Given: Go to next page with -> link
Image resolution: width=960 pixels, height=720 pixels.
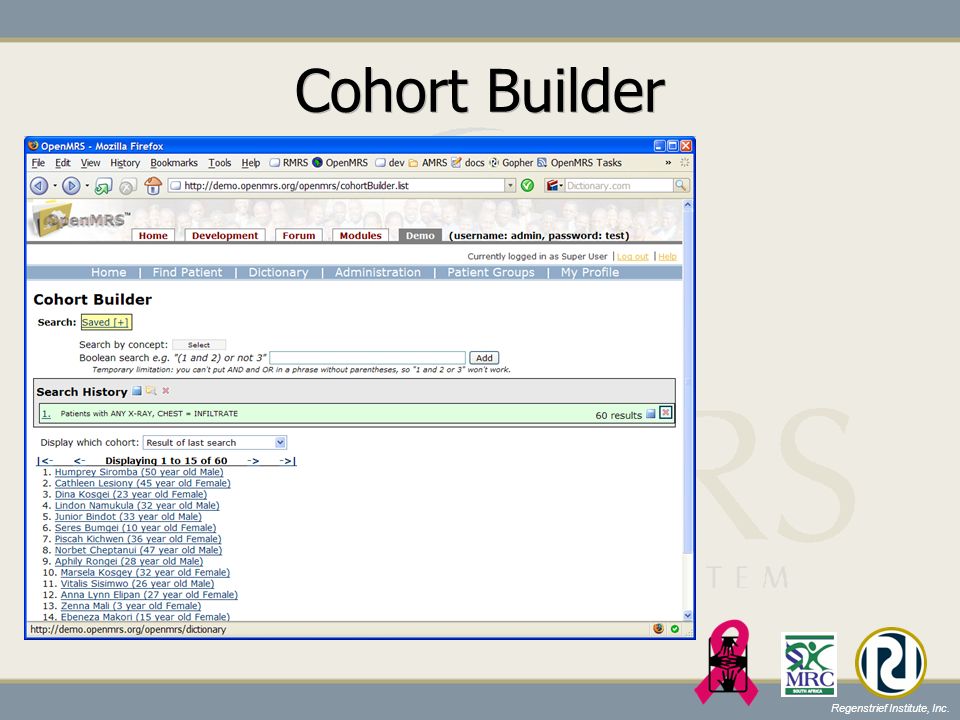Looking at the screenshot, I should tap(253, 461).
